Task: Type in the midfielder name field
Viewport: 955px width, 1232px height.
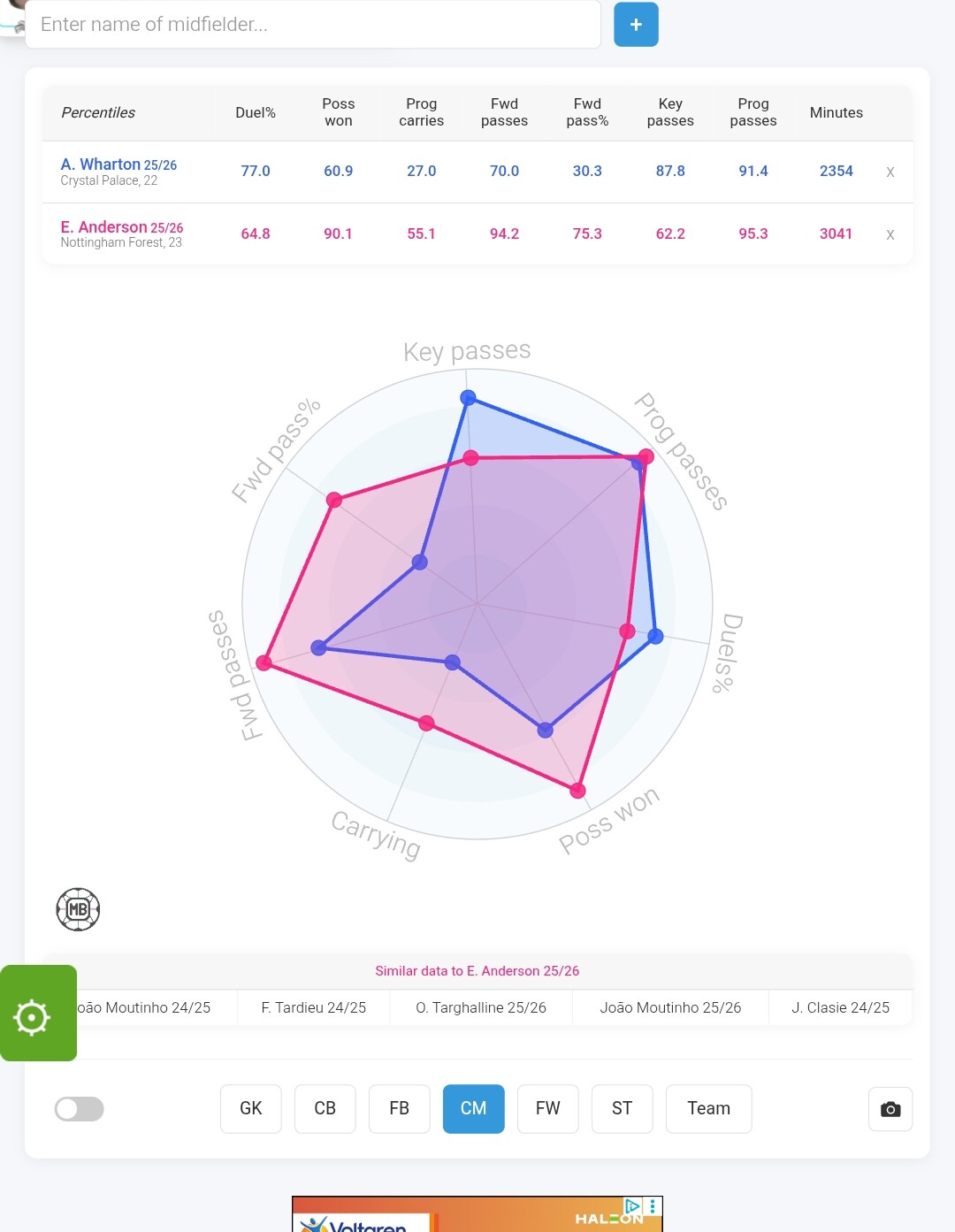Action: pyautogui.click(x=313, y=25)
